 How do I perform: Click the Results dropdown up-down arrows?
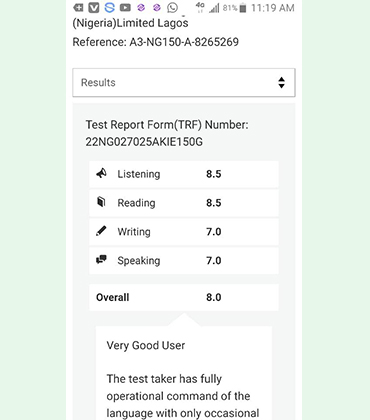(x=282, y=83)
